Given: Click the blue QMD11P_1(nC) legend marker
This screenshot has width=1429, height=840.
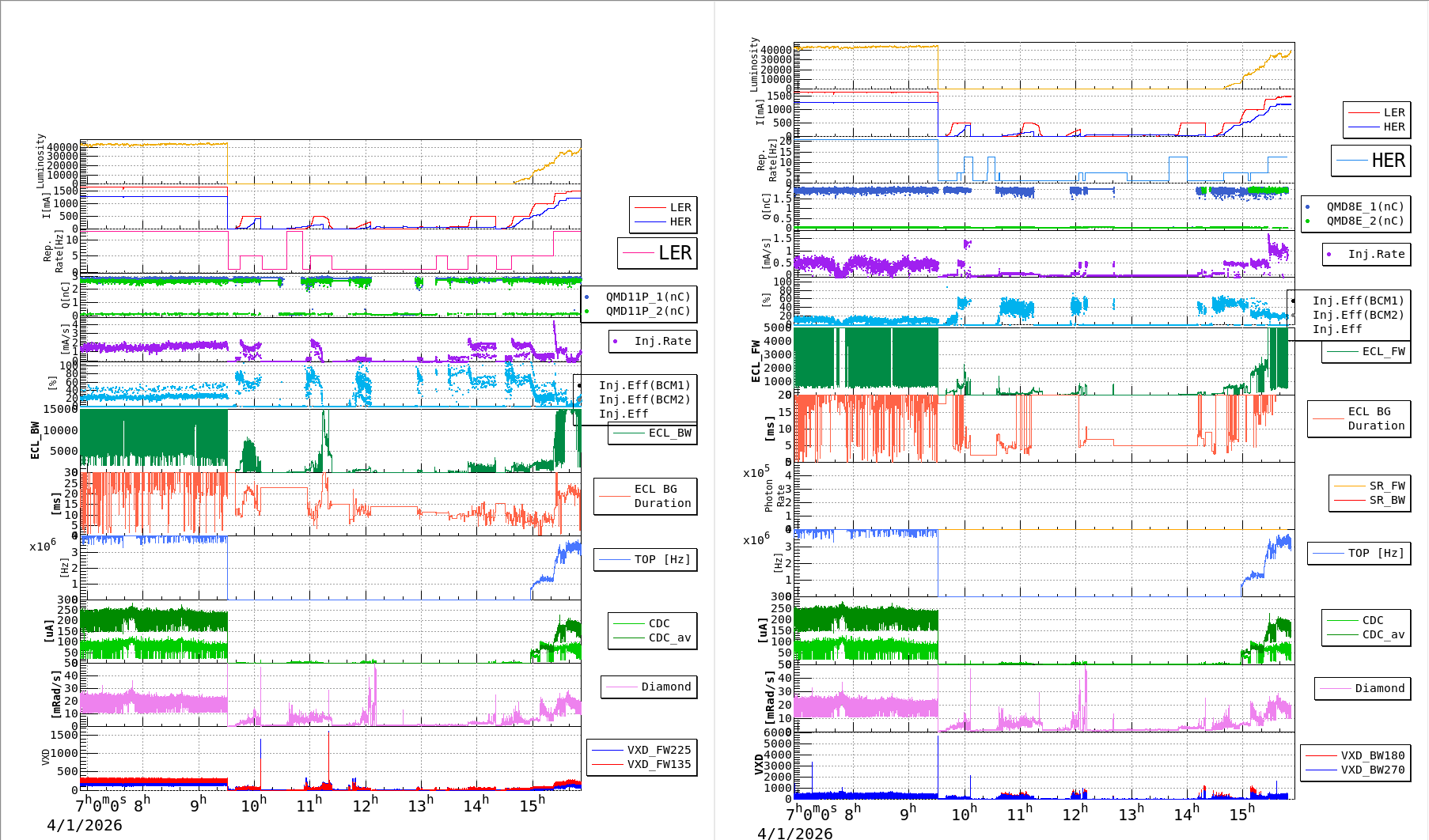Looking at the screenshot, I should pyautogui.click(x=586, y=297).
